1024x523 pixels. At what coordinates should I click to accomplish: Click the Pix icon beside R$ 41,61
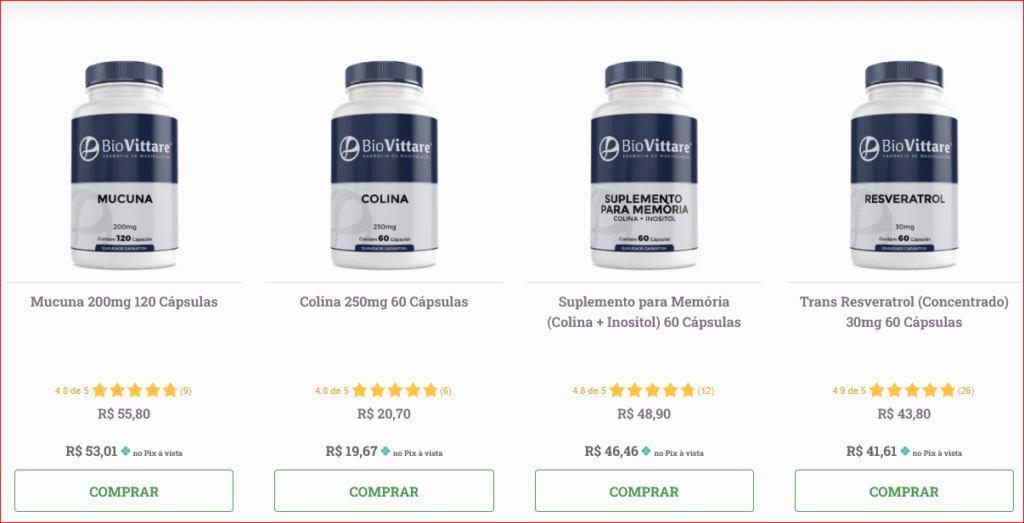coord(905,451)
